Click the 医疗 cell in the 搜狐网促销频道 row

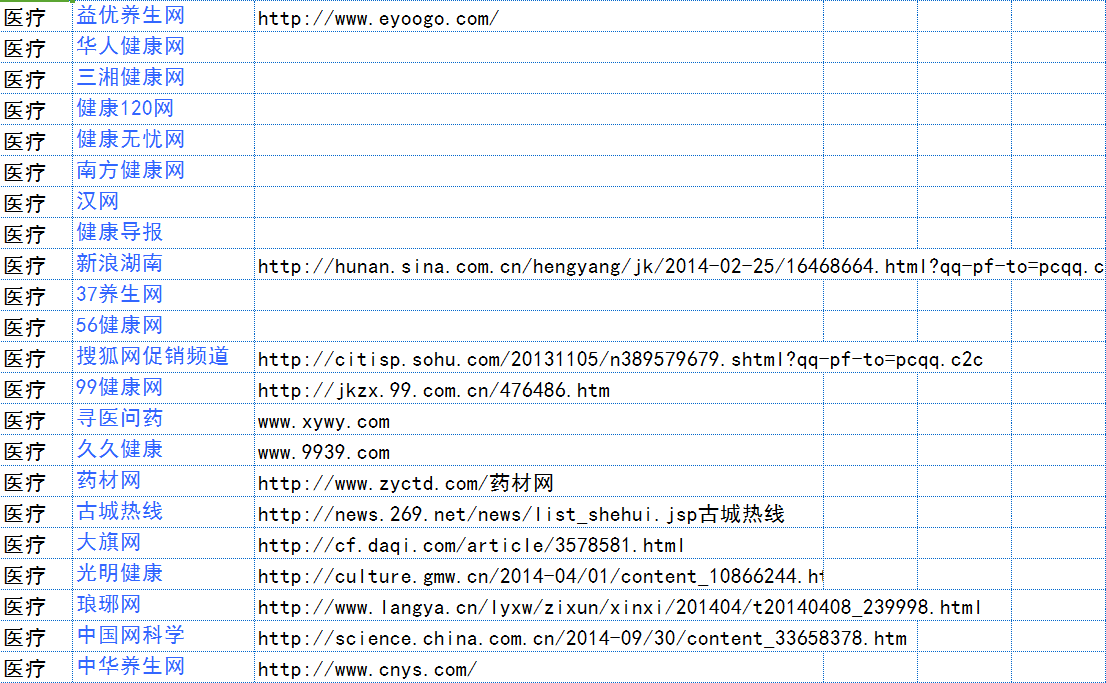(36, 357)
